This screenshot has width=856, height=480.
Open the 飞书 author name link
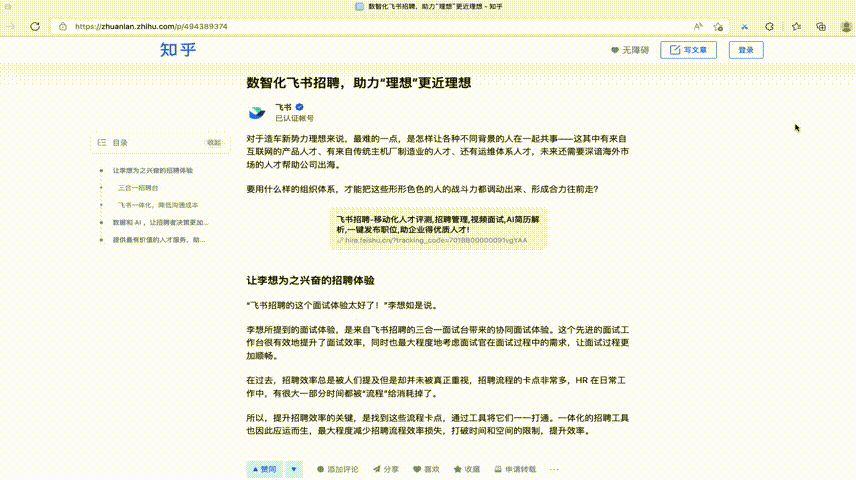tap(283, 107)
